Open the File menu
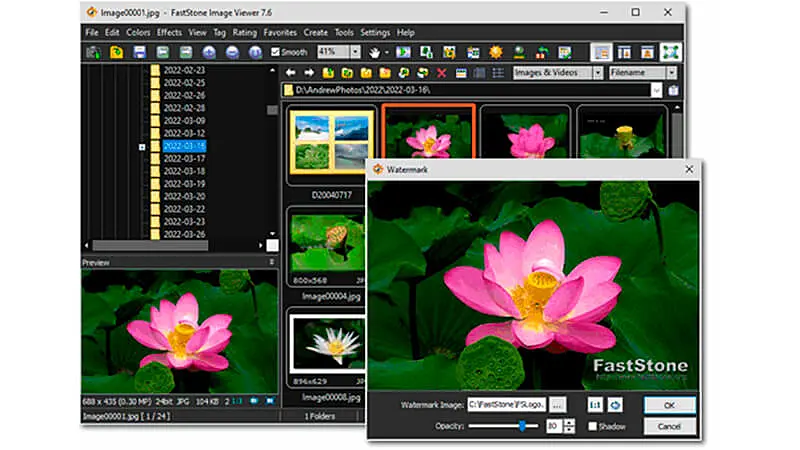The width and height of the screenshot is (800, 450). [92, 33]
